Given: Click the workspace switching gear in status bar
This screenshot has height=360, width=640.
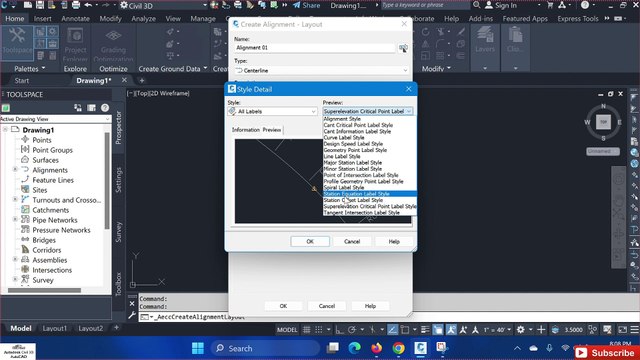Looking at the screenshot, I should (520, 329).
